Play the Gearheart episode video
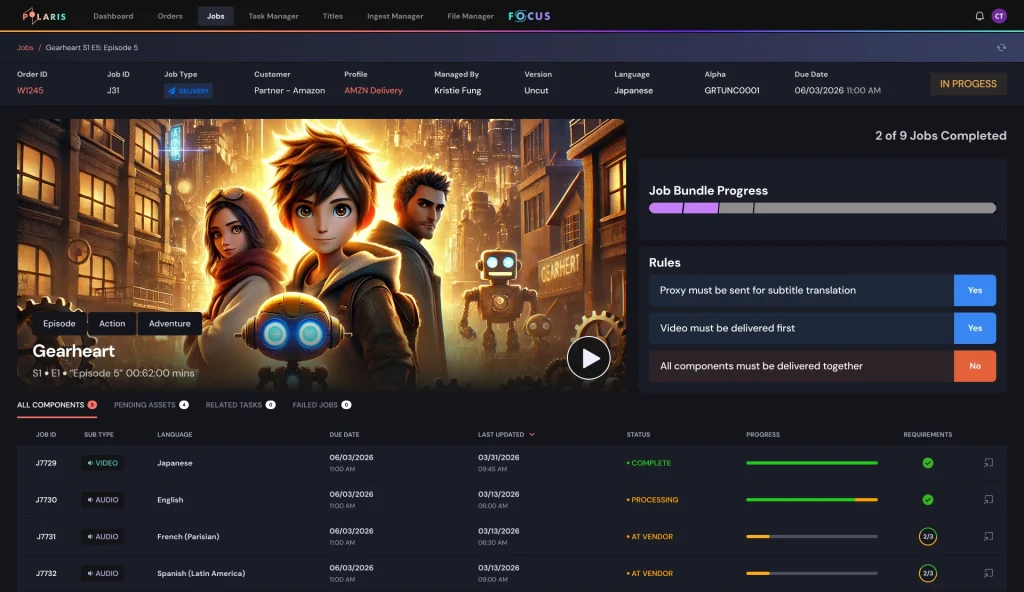Image resolution: width=1024 pixels, height=592 pixels. [x=588, y=358]
